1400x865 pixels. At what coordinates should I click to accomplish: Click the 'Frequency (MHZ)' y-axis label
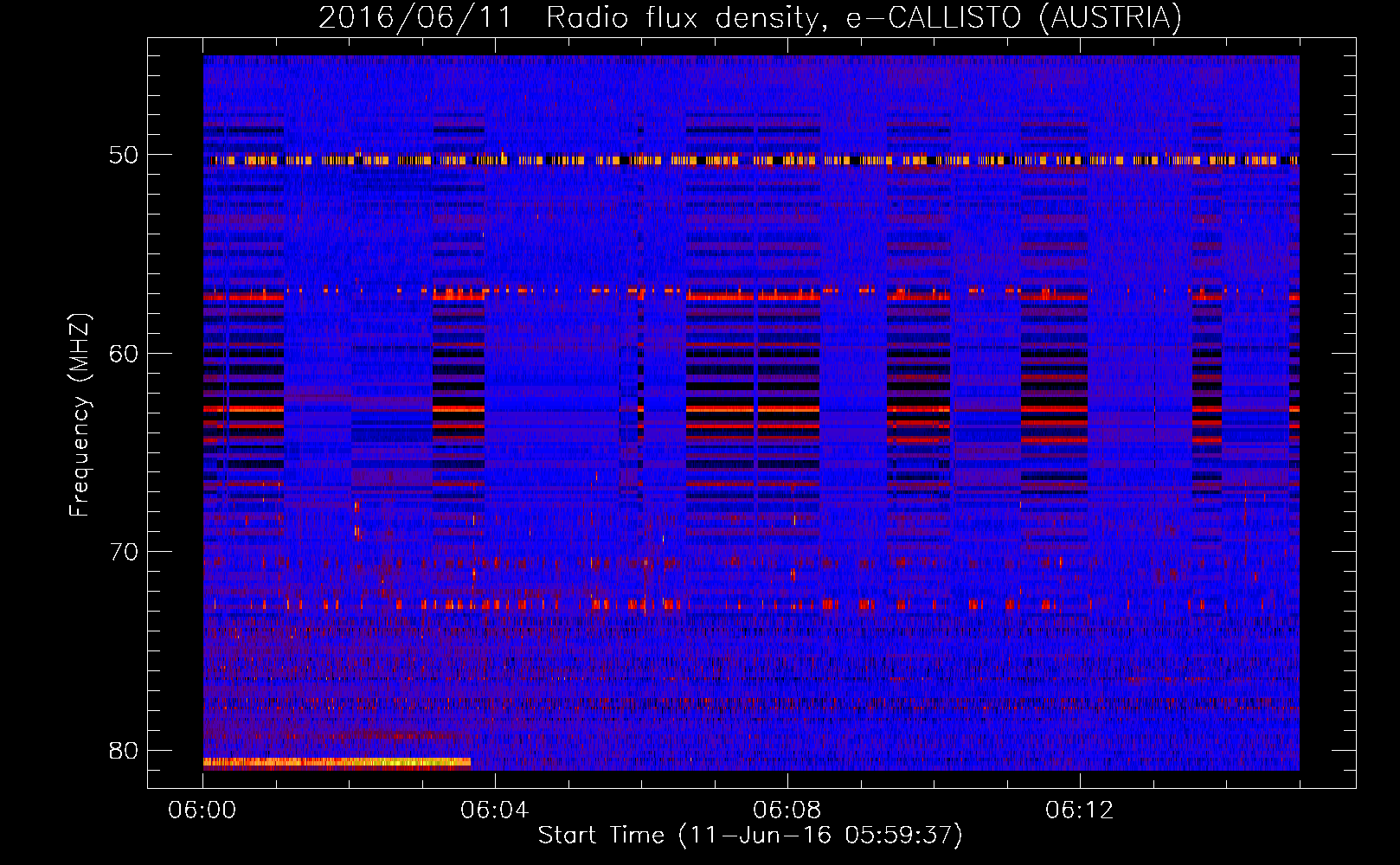(80, 414)
